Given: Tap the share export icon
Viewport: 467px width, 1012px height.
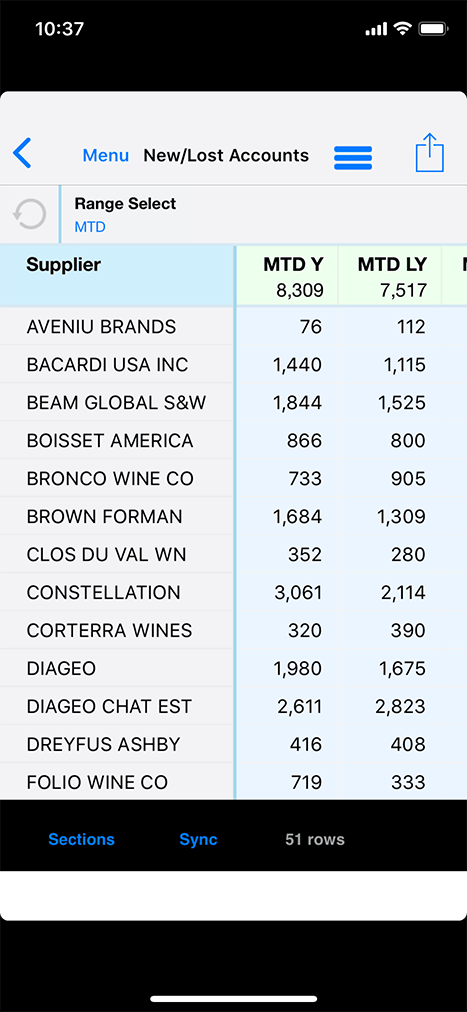Looking at the screenshot, I should pos(430,153).
